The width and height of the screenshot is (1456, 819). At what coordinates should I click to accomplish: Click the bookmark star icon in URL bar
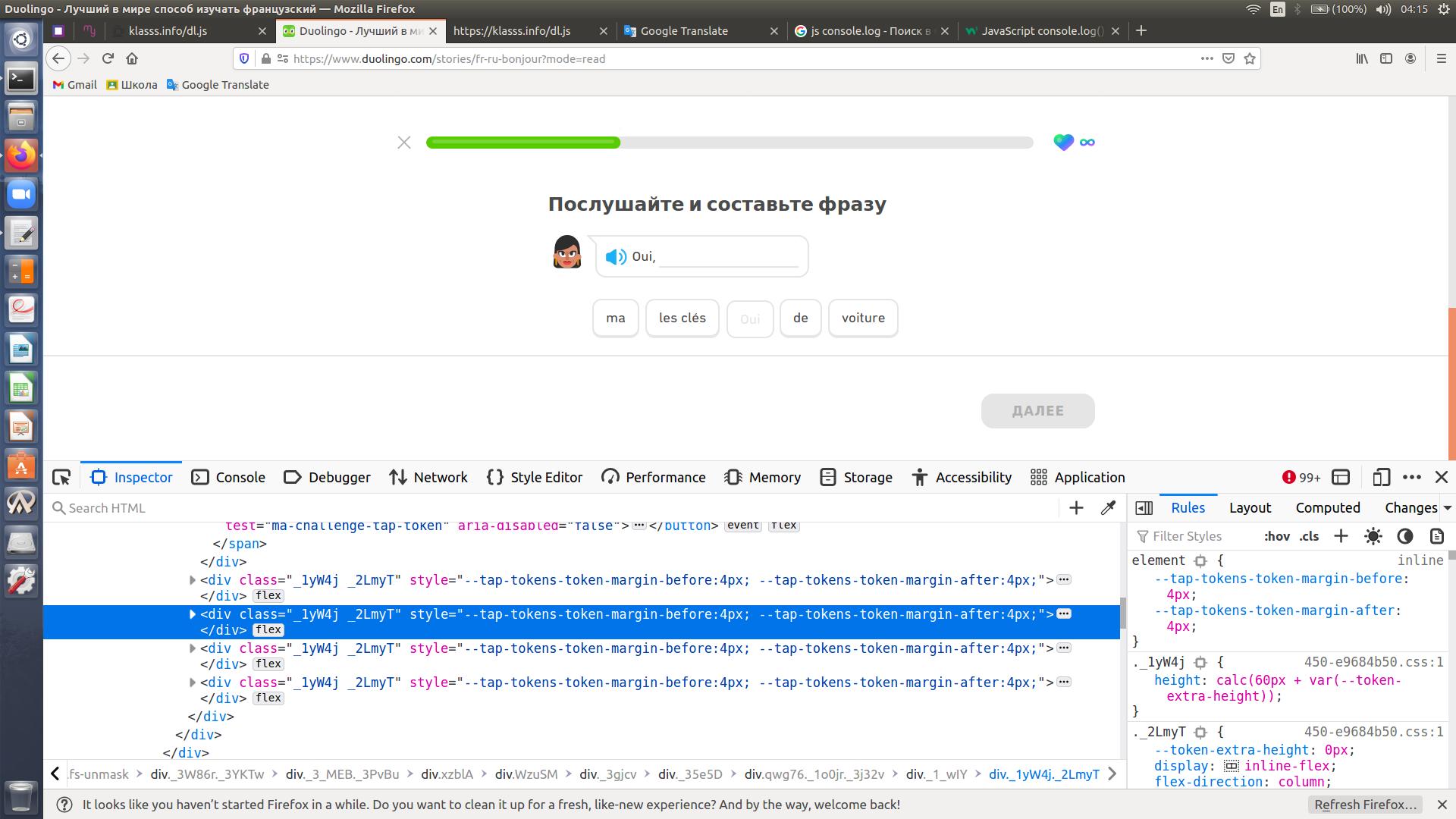point(1250,58)
